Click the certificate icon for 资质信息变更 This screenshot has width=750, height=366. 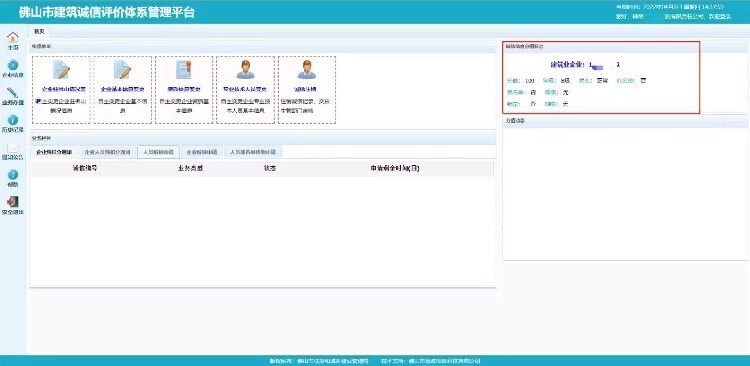coord(184,70)
